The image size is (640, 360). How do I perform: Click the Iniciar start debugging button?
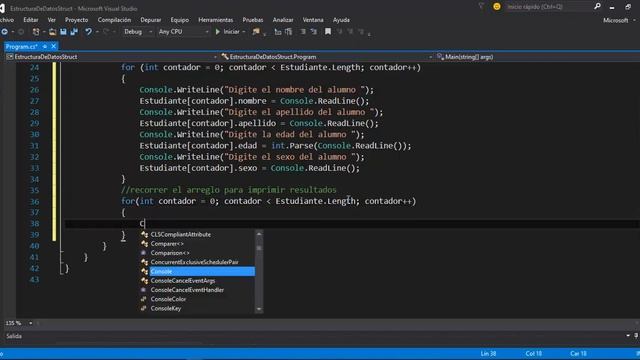pos(227,31)
